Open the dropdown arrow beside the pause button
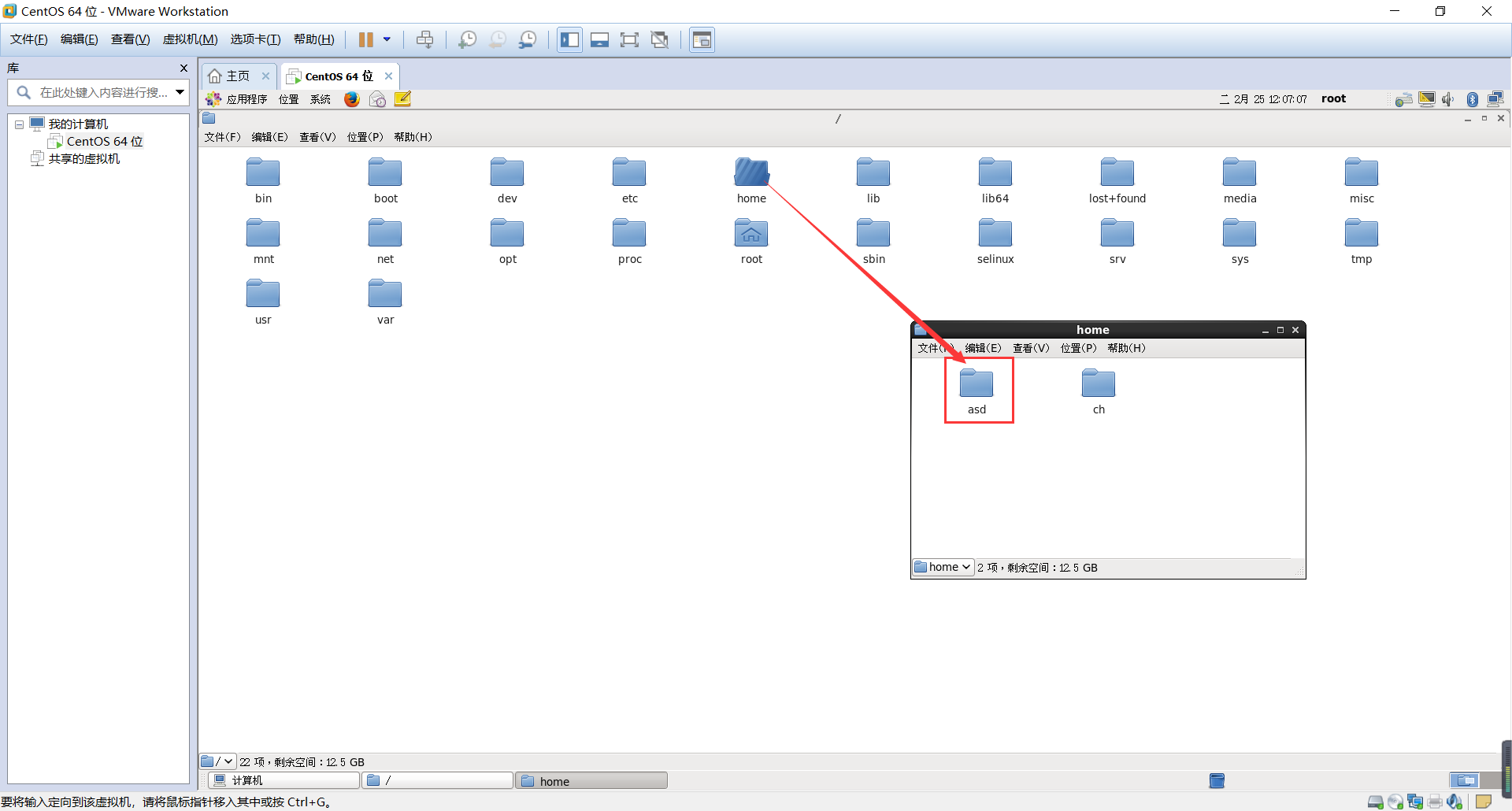 387,39
